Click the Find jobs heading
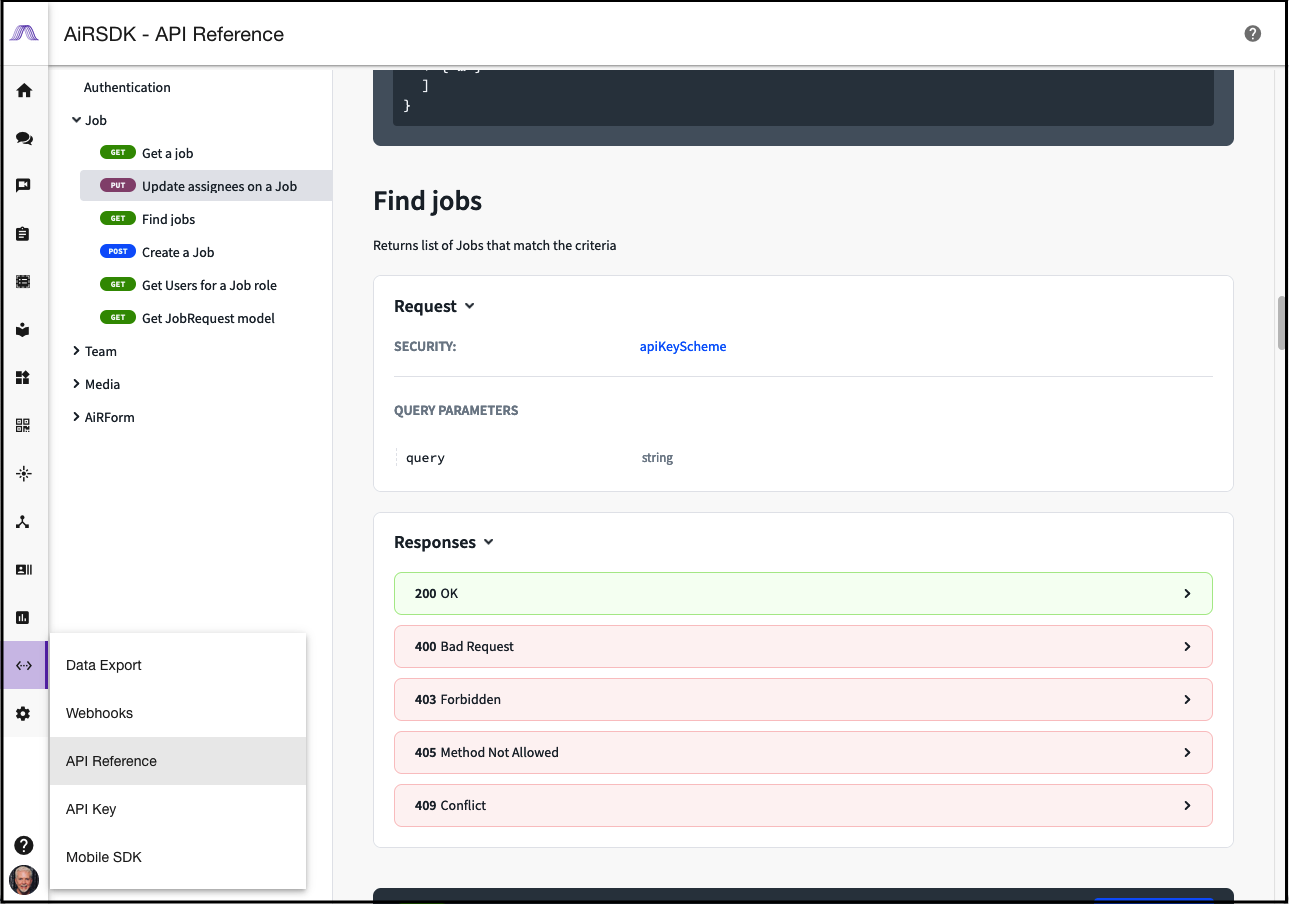1289x904 pixels. [x=428, y=201]
